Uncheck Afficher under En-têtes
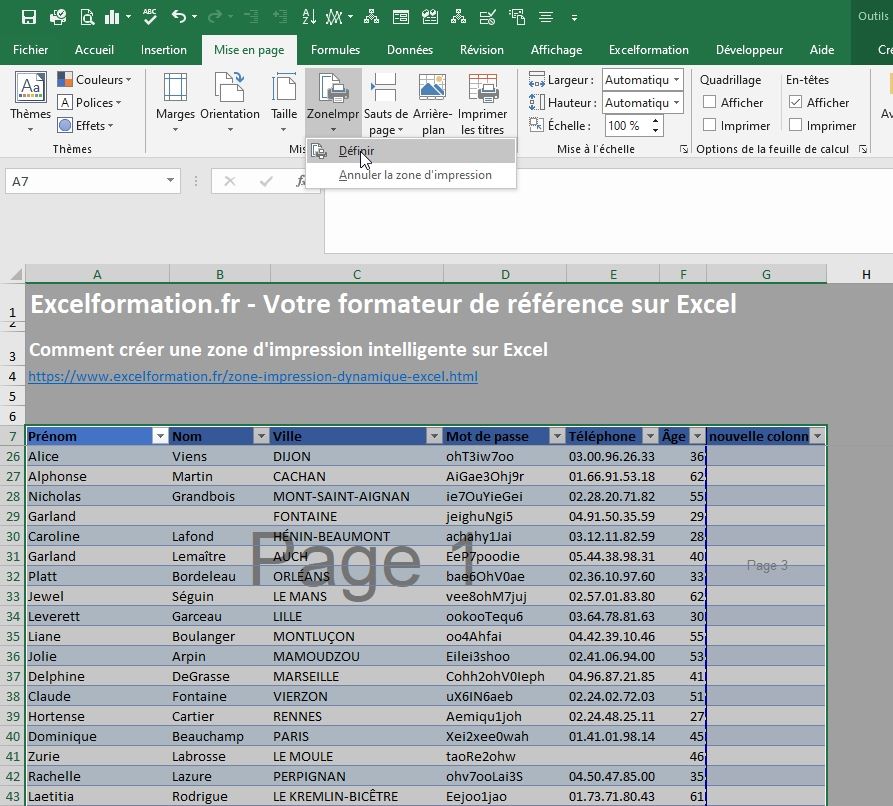The height and width of the screenshot is (806, 893). 795,102
